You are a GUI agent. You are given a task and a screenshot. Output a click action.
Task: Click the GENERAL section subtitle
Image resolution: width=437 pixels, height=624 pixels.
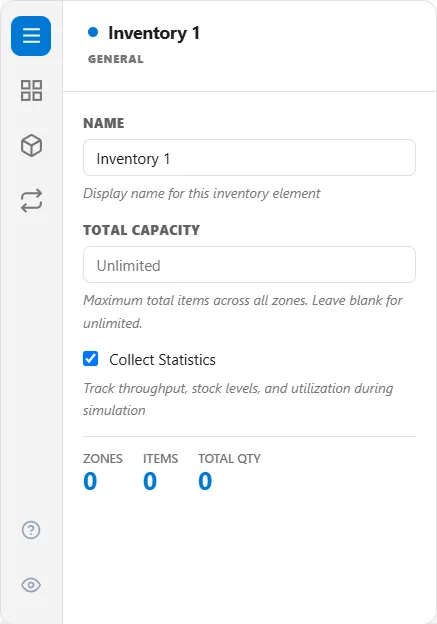pos(116,59)
